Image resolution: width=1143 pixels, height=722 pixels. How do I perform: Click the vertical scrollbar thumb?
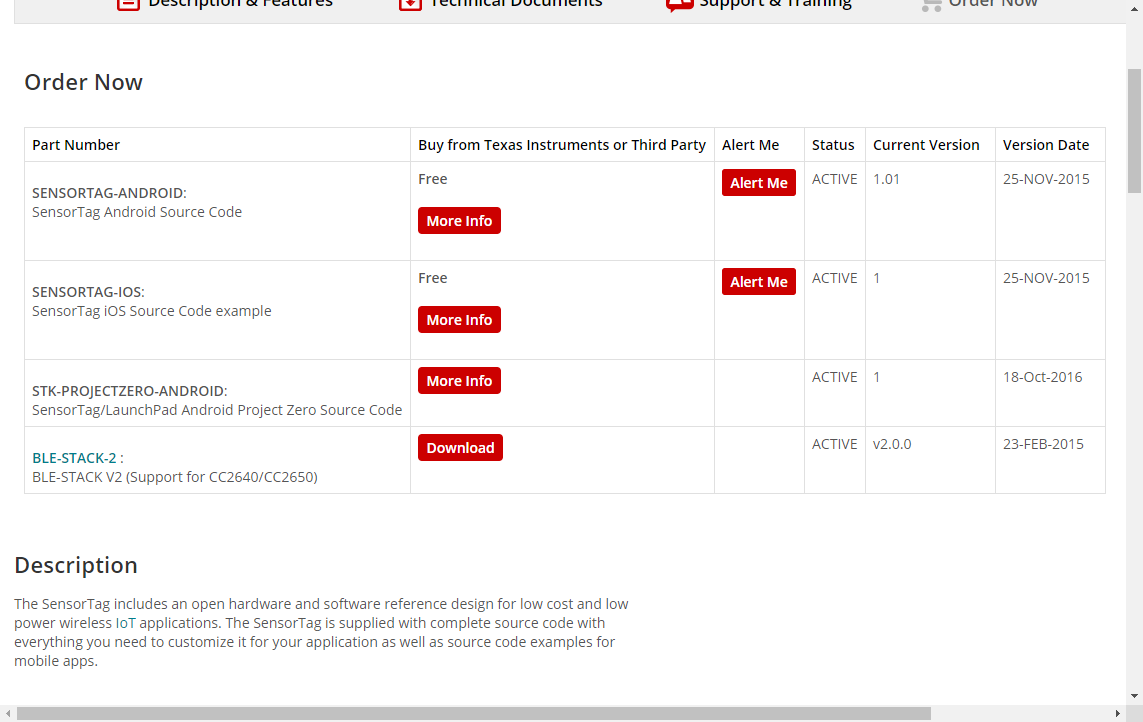tap(1134, 130)
